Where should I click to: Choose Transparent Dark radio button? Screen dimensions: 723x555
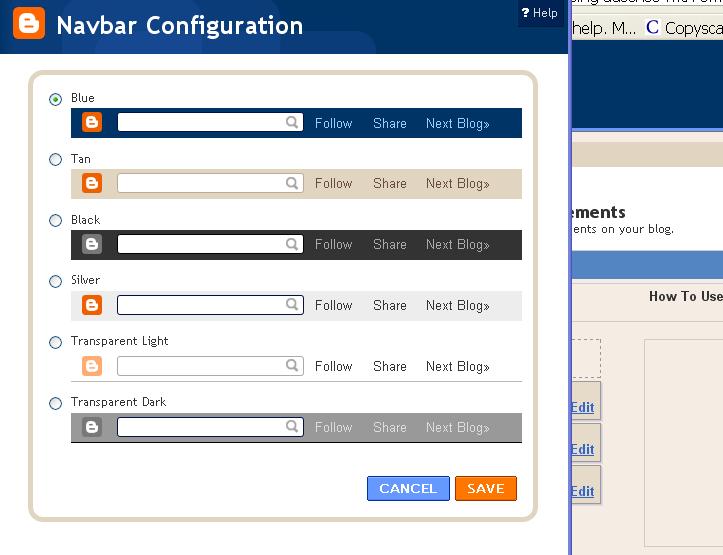click(x=55, y=403)
